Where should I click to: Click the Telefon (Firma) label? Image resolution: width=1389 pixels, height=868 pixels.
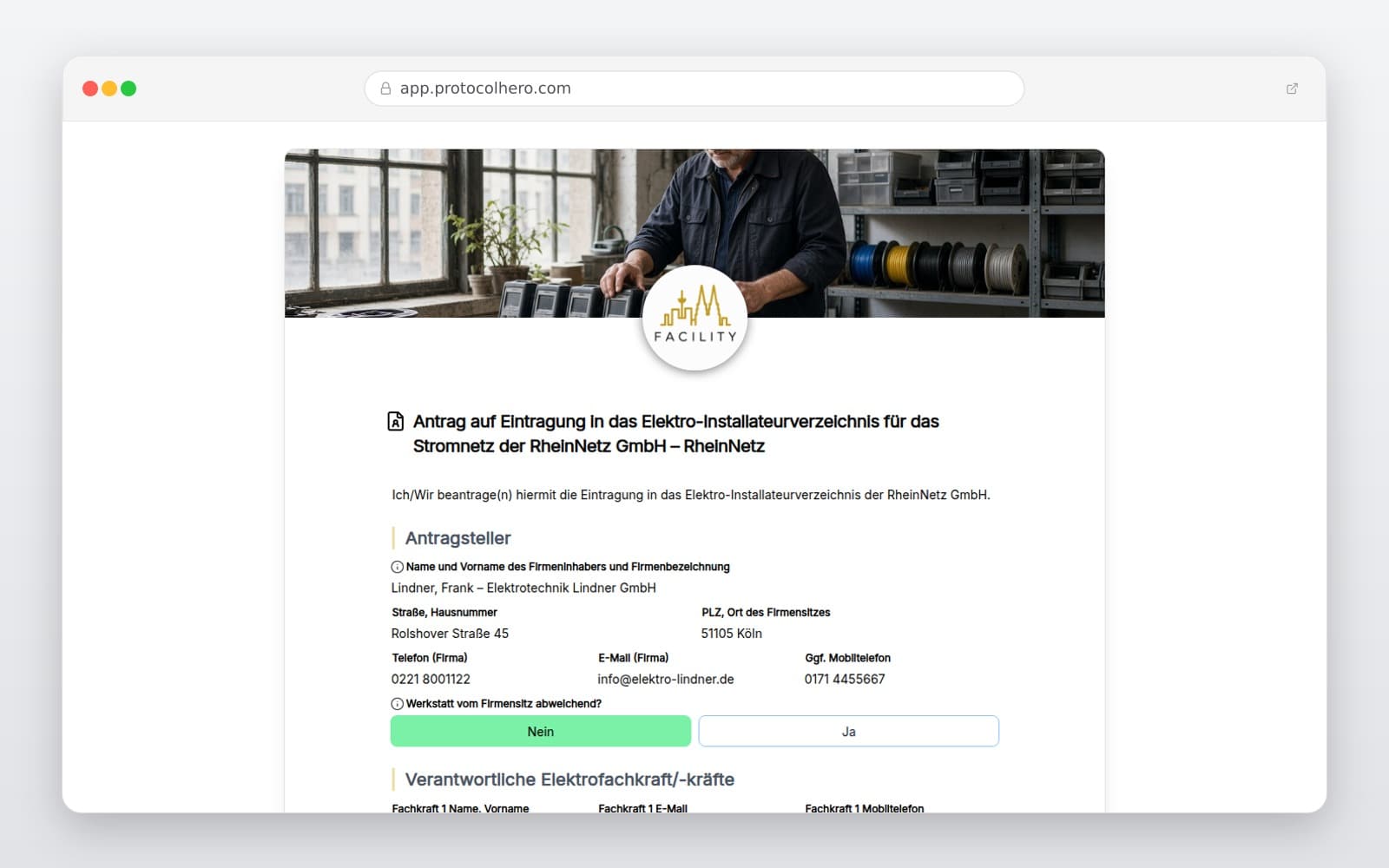click(430, 658)
